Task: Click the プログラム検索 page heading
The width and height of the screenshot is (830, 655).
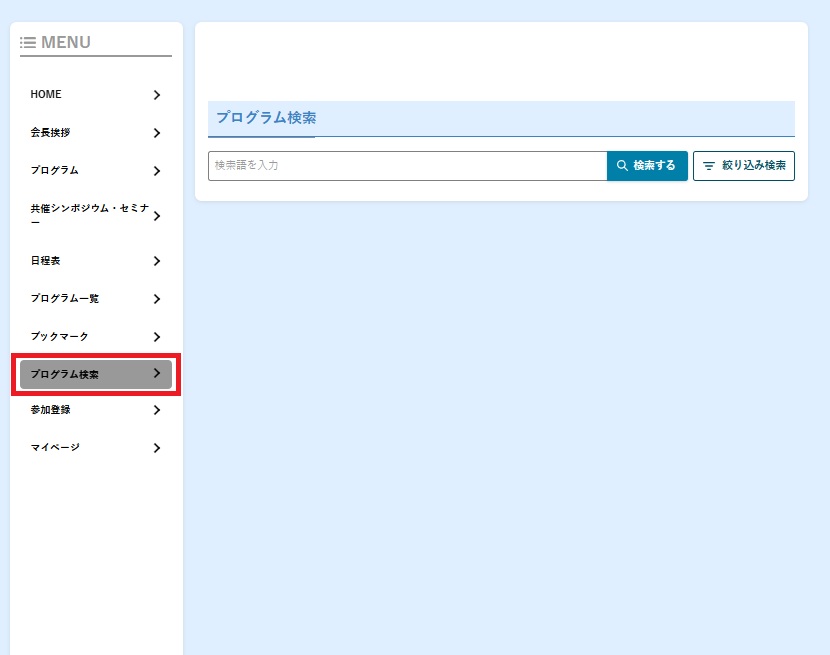Action: pyautogui.click(x=266, y=118)
